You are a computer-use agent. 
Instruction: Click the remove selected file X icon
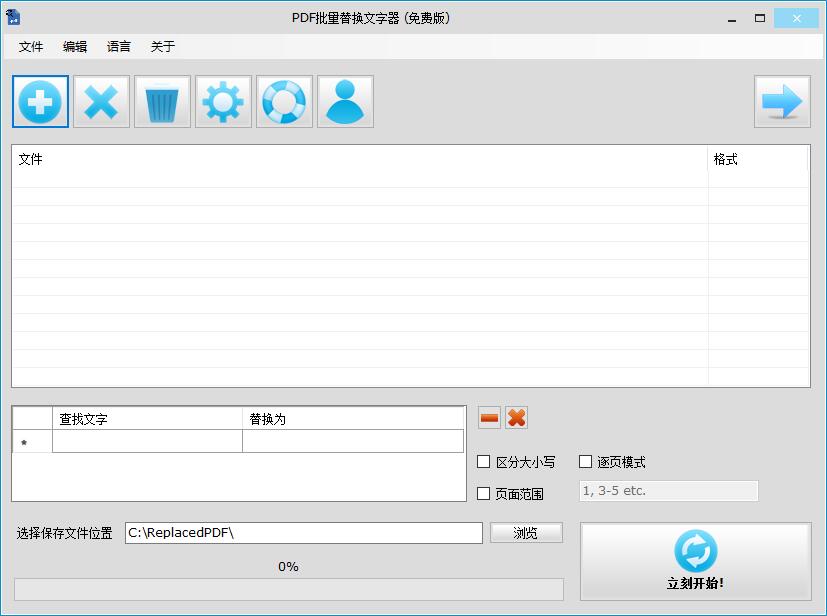101,101
